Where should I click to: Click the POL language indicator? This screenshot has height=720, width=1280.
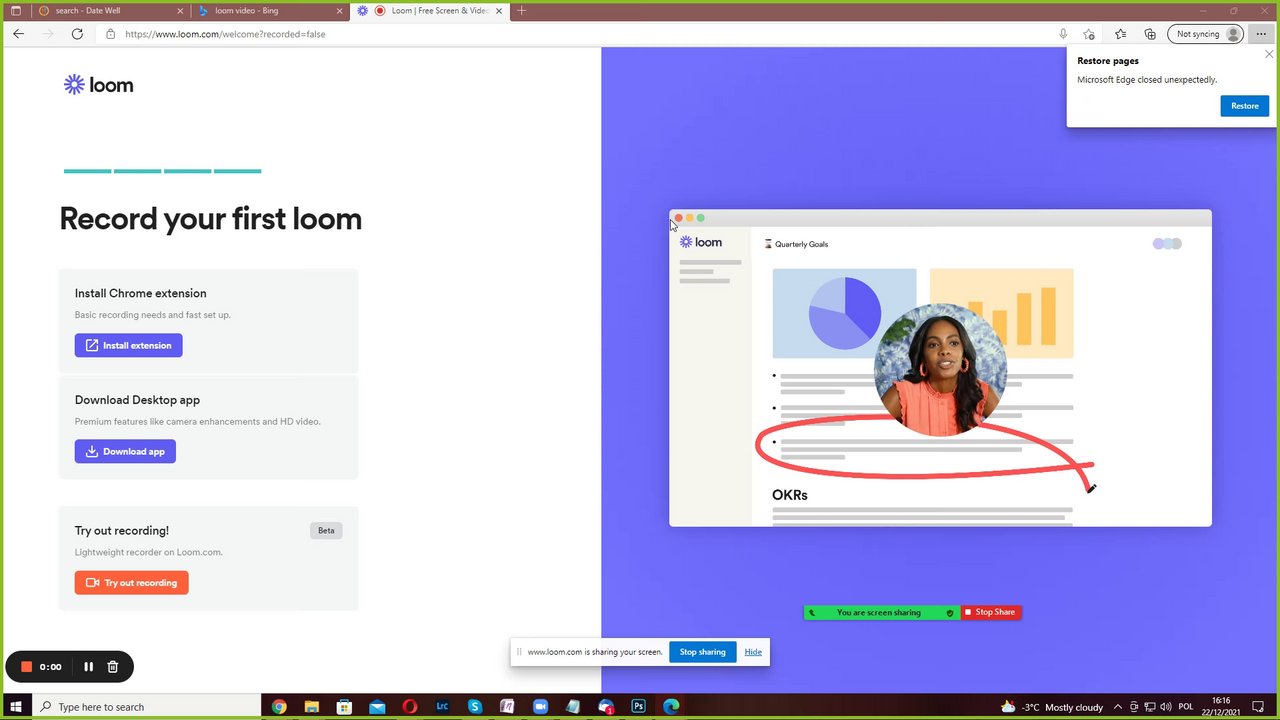pyautogui.click(x=1186, y=707)
